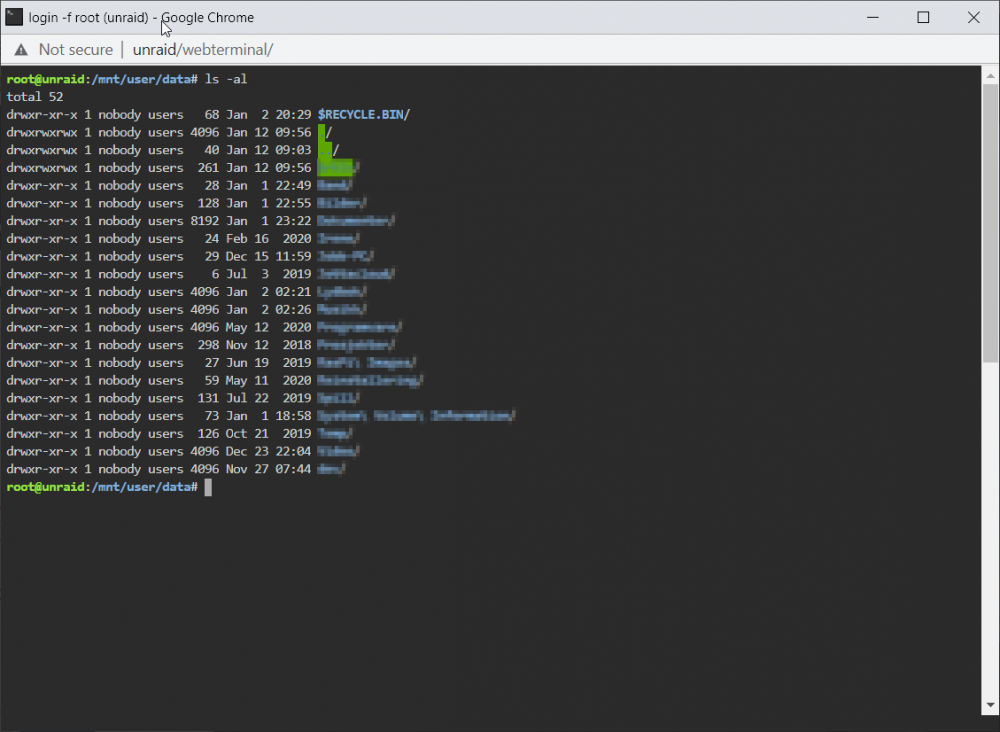This screenshot has height=732, width=1000.
Task: Click the bottom root@unraid prompt text
Action: [x=45, y=487]
